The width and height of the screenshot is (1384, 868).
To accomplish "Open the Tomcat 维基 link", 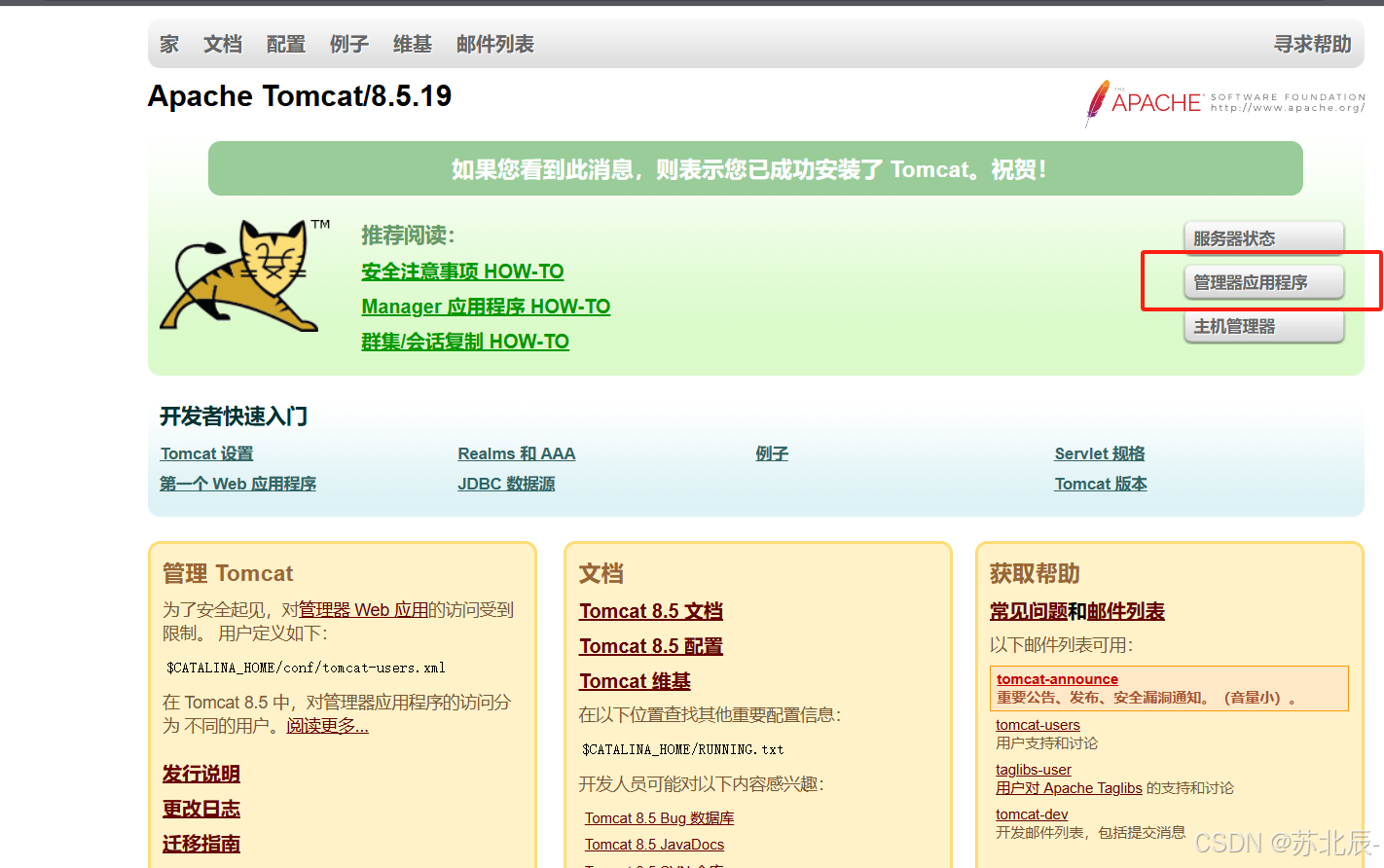I will coord(635,681).
